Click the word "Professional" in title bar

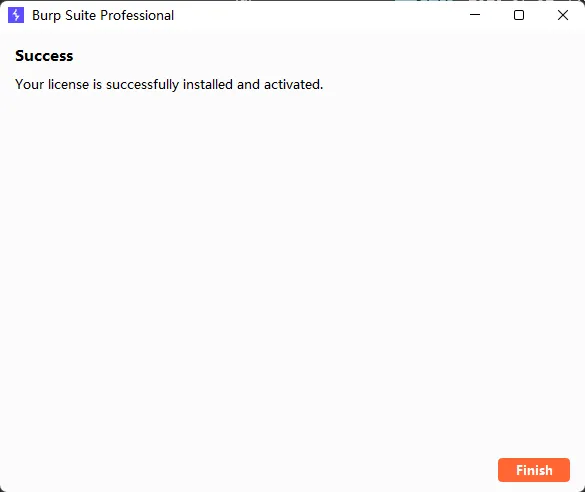(x=137, y=15)
